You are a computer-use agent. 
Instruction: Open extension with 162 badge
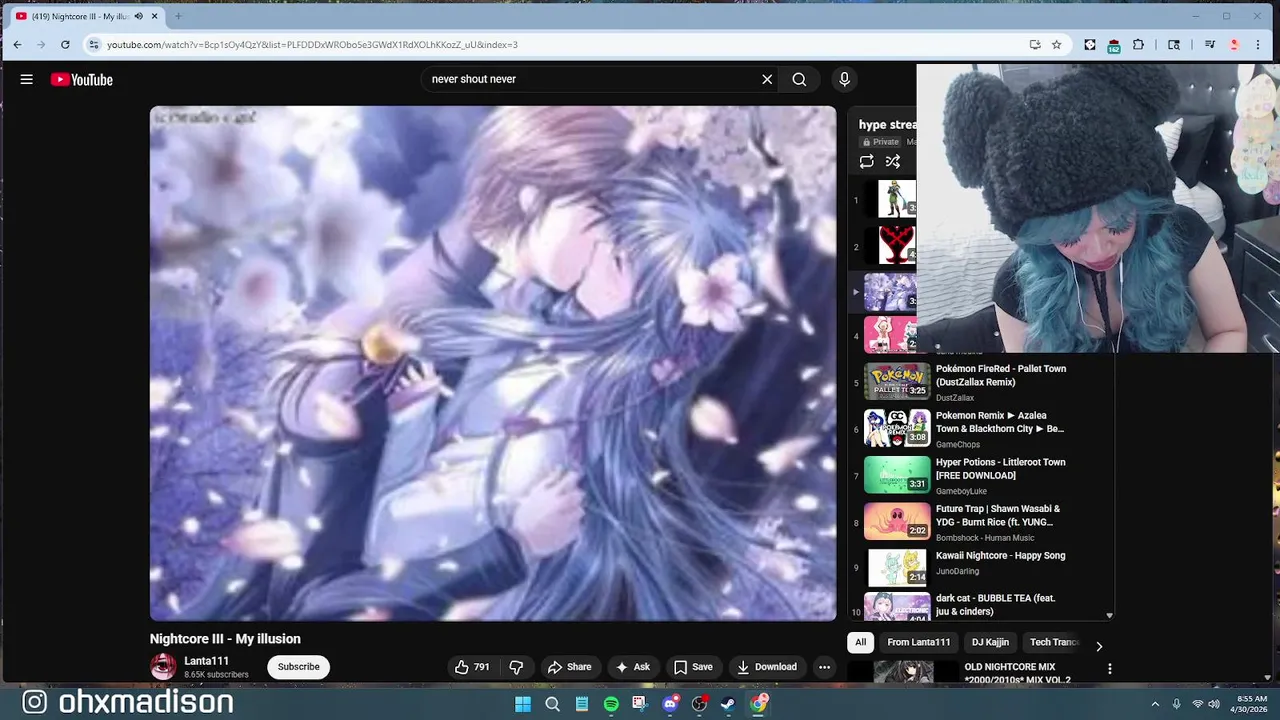tap(1113, 45)
